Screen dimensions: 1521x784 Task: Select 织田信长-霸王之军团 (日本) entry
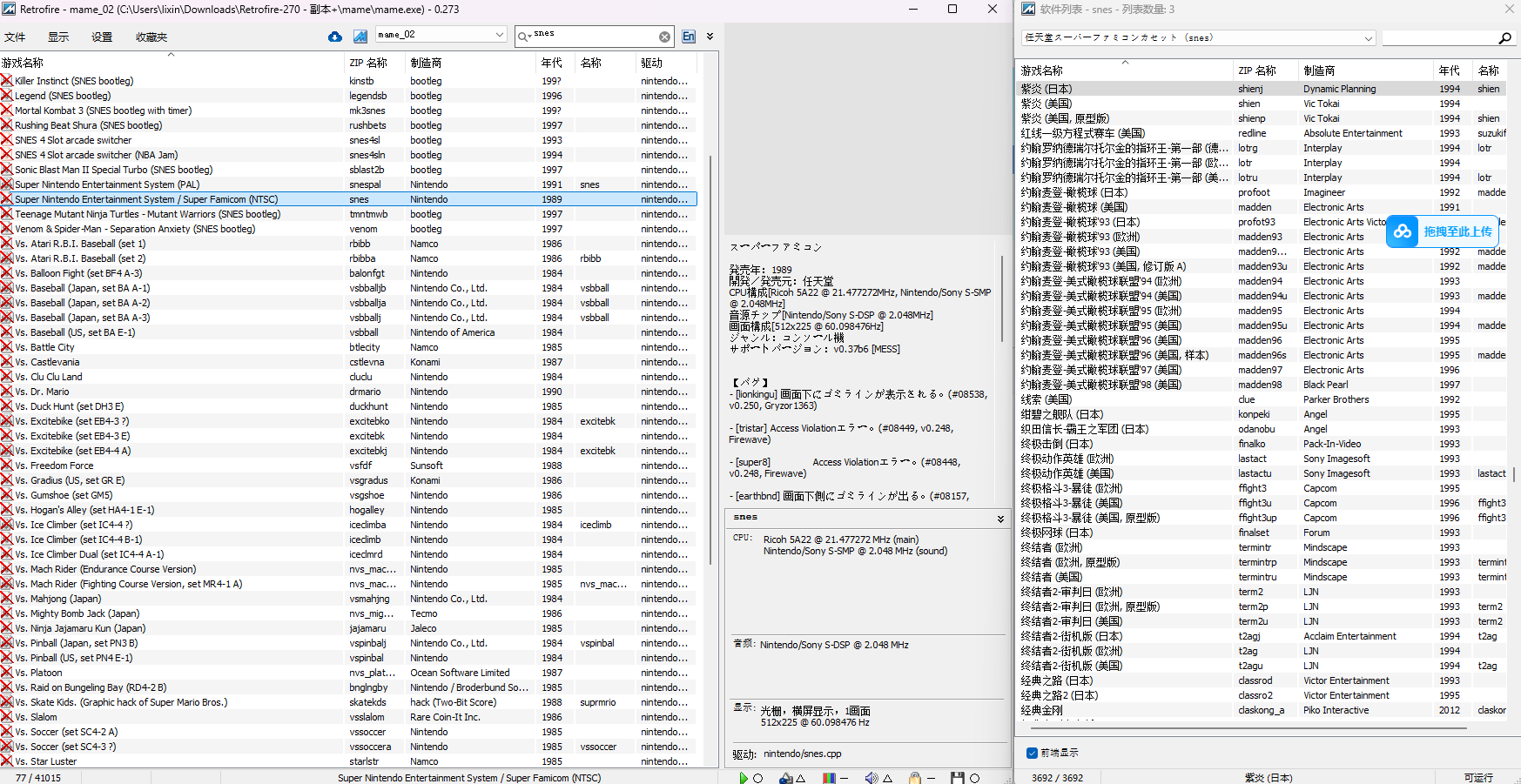click(1262, 429)
